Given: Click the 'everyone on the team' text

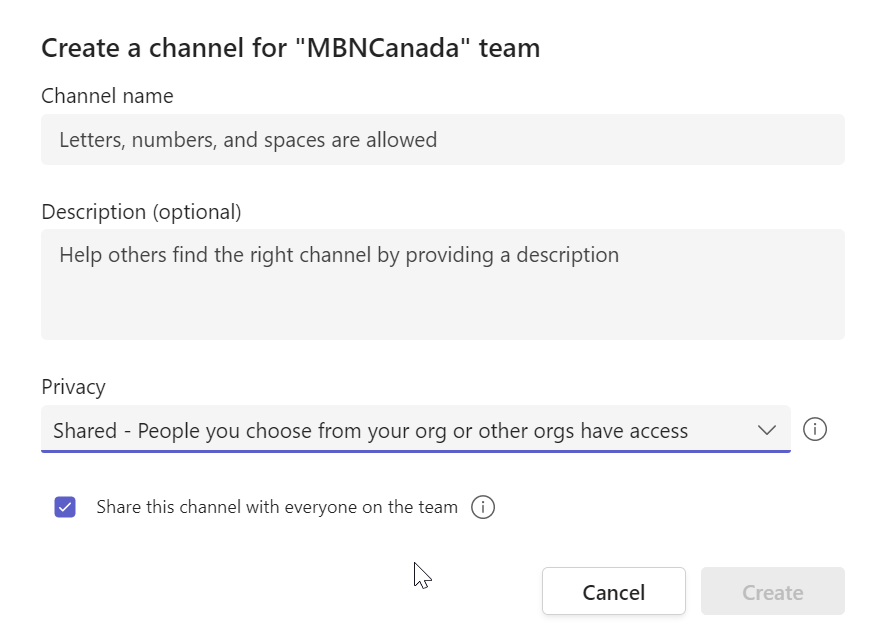Looking at the screenshot, I should 371,507.
